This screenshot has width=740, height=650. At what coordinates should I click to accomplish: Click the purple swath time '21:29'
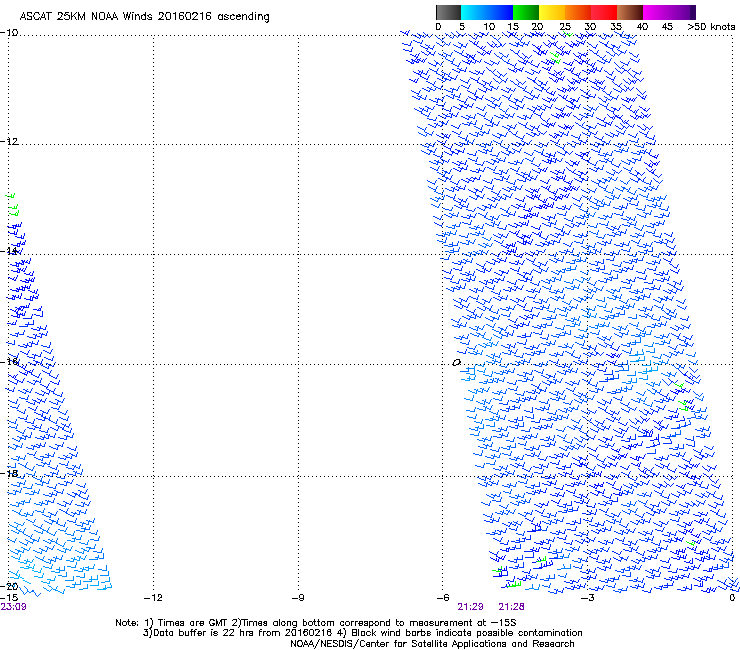pos(471,607)
